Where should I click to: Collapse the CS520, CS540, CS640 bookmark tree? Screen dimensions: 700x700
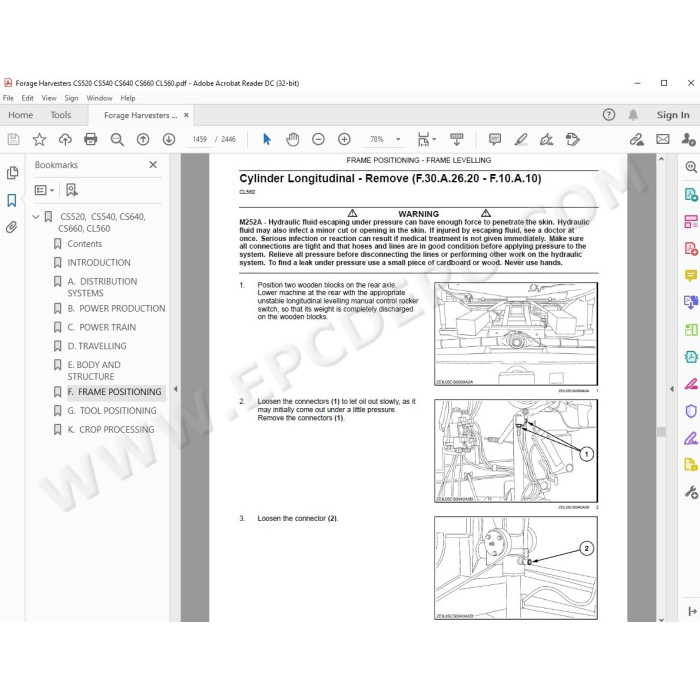coord(36,217)
